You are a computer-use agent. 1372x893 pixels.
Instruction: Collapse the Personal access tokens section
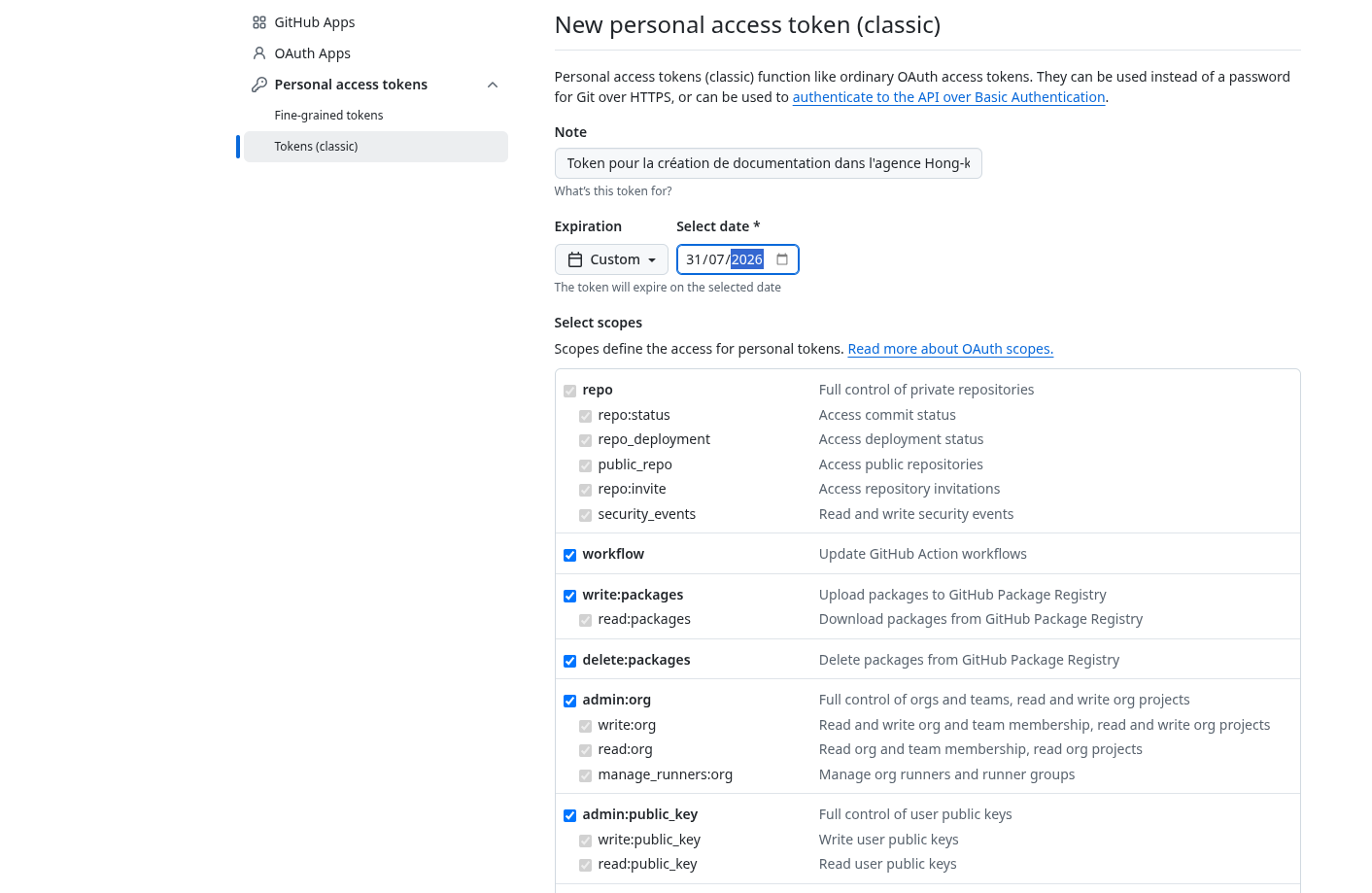point(493,85)
